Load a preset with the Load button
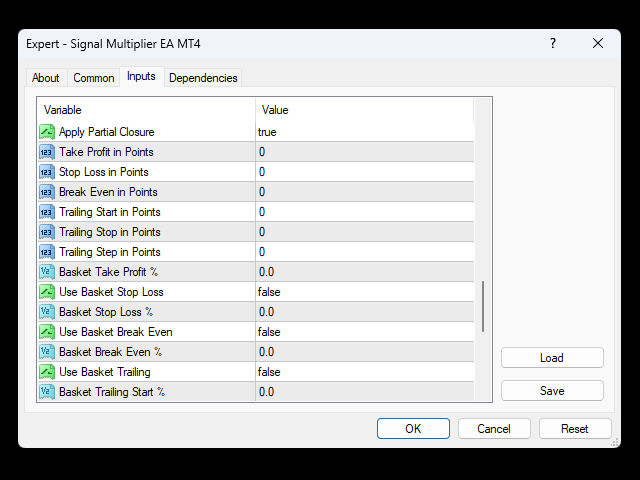The width and height of the screenshot is (640, 480). point(552,358)
